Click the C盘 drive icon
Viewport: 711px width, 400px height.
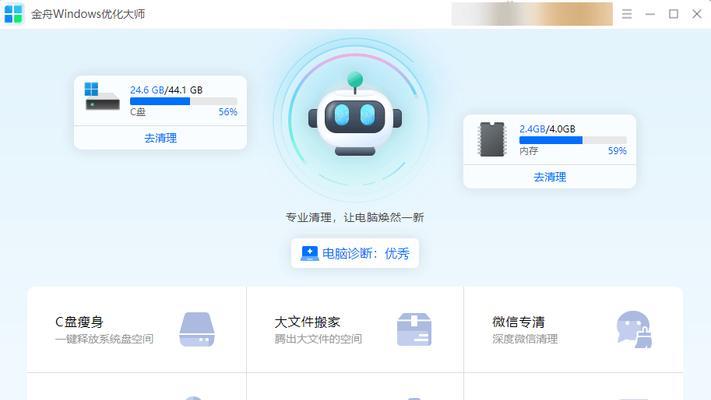102,96
